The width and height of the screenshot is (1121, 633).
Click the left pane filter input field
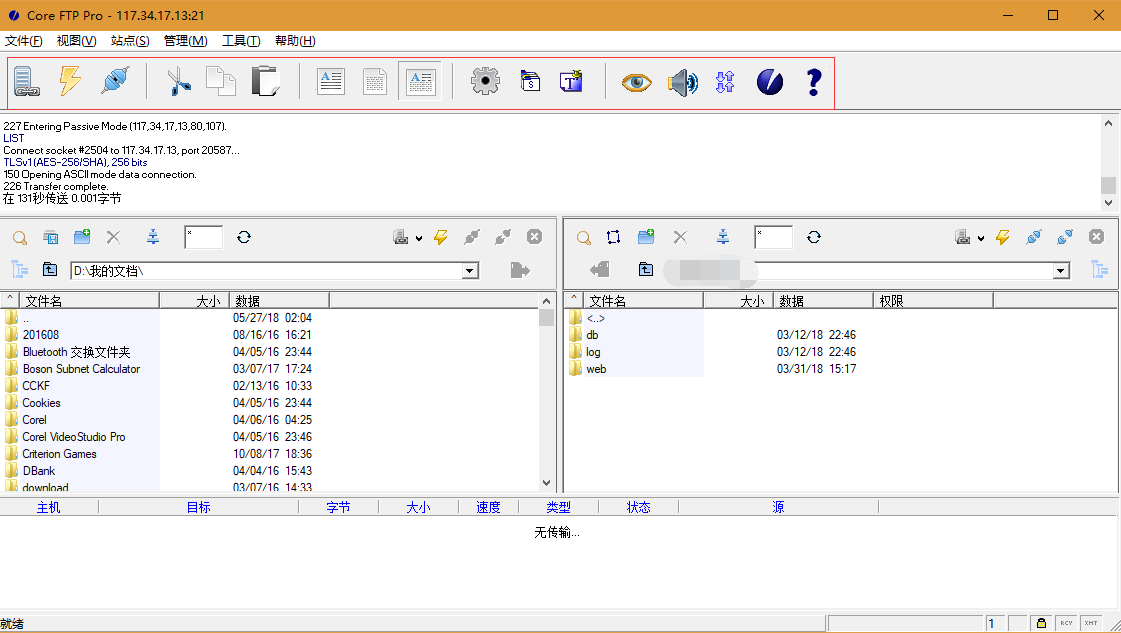coord(203,237)
